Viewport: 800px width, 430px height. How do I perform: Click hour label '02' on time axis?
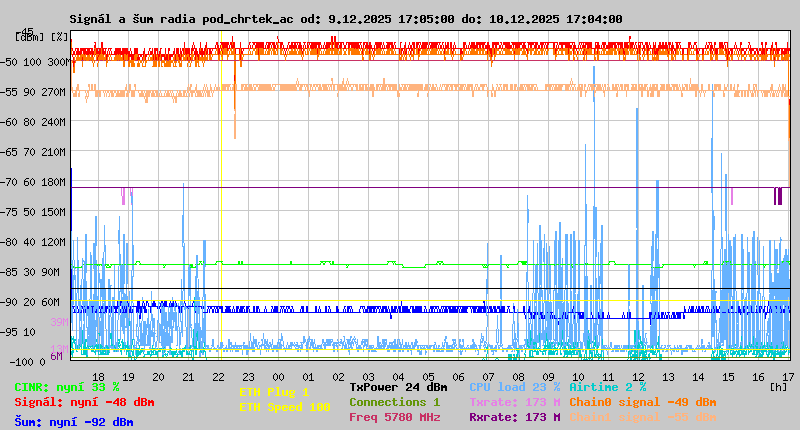[x=338, y=377]
